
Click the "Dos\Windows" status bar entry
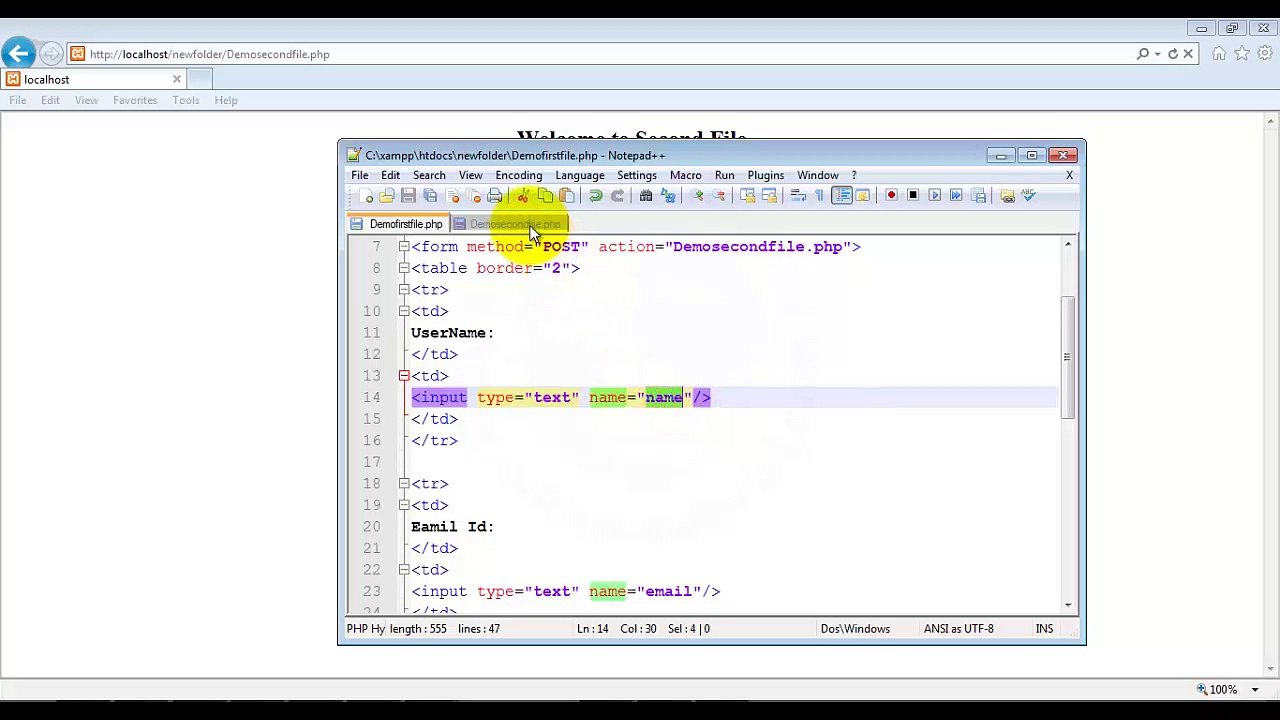point(855,629)
